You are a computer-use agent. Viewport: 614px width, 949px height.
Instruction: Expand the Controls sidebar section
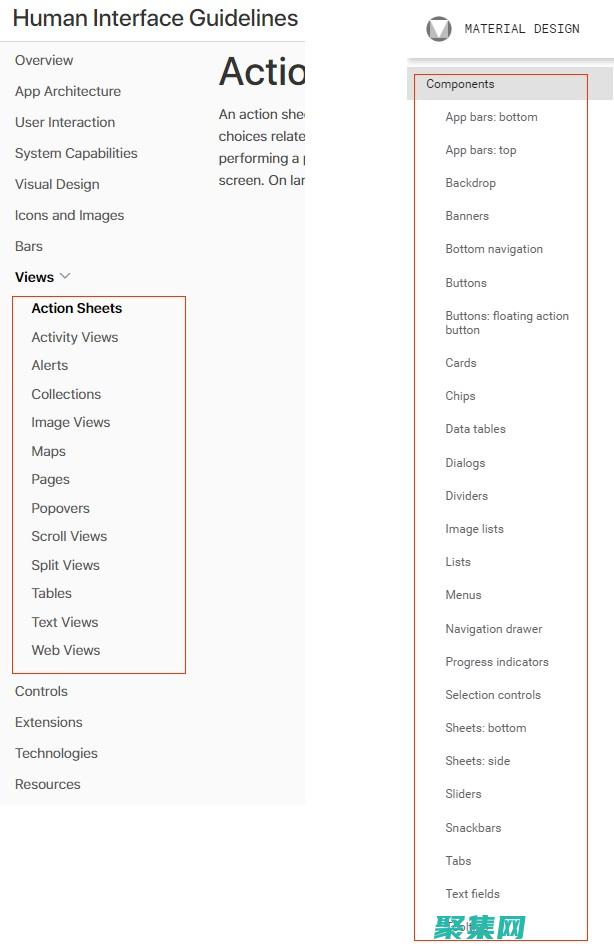click(41, 691)
